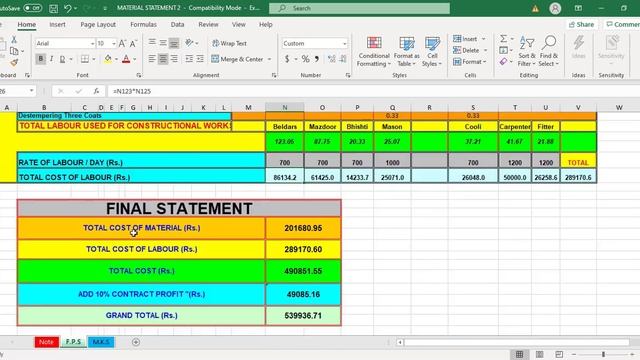Screen dimensions: 640x360
Task: Toggle Underline formatting
Action: [62, 59]
